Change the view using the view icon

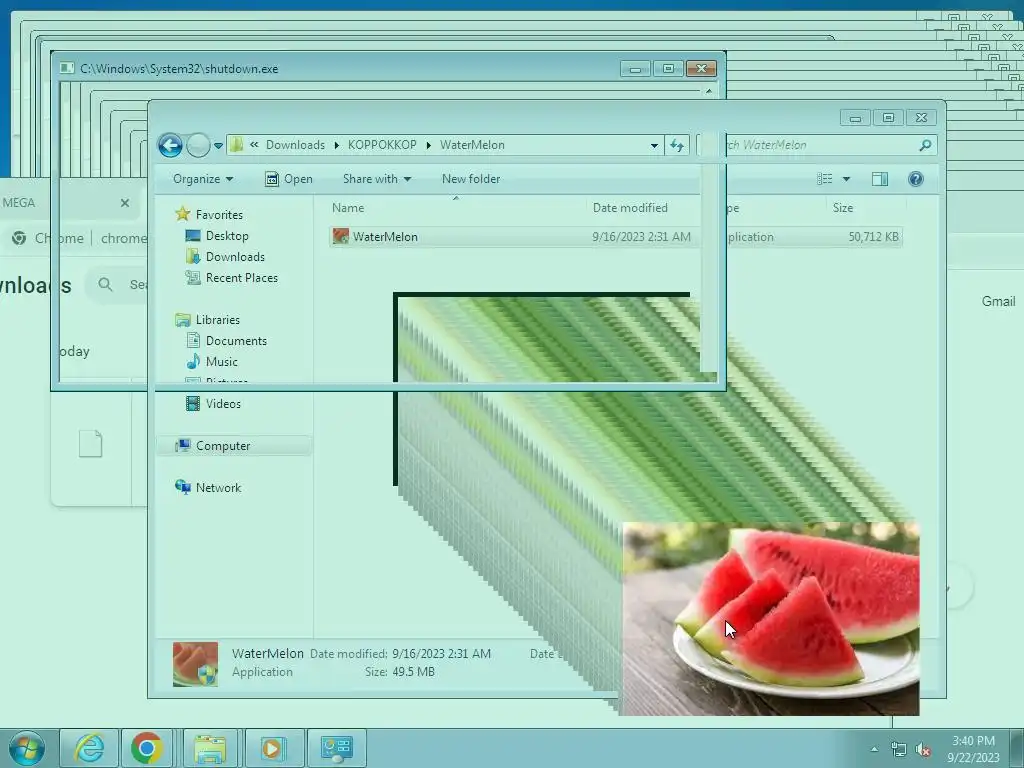(x=825, y=179)
